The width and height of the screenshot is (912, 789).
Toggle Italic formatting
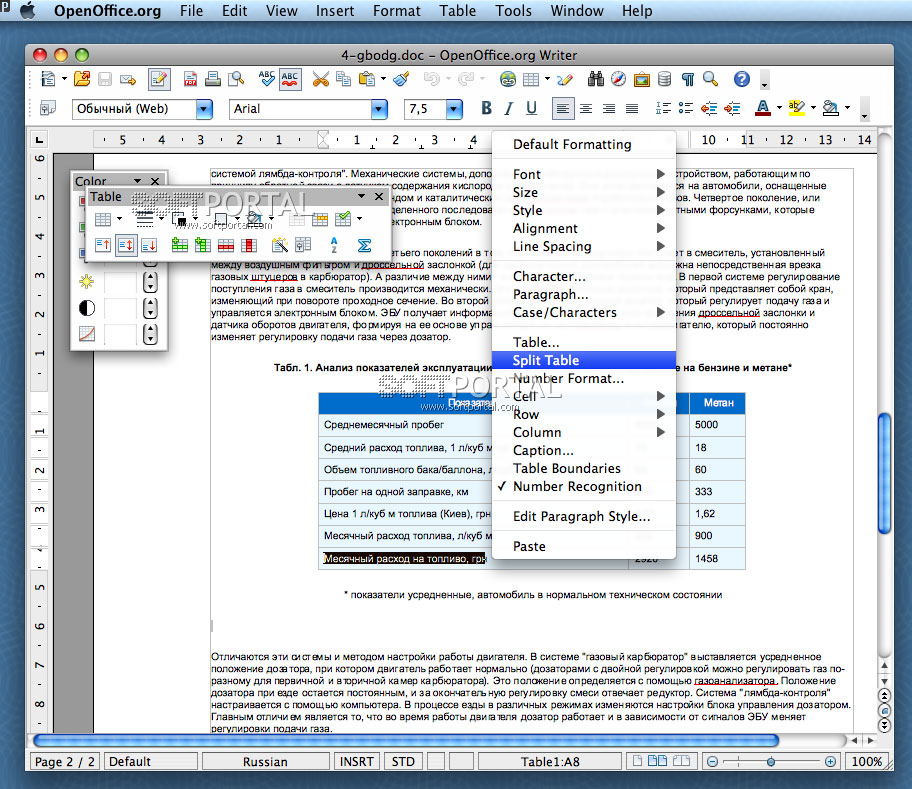509,108
